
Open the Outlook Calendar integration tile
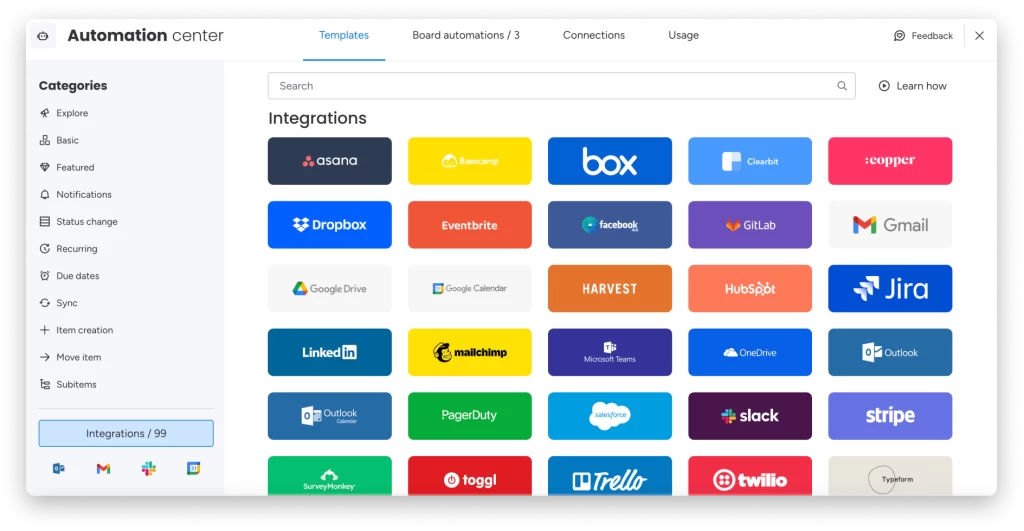pos(330,416)
